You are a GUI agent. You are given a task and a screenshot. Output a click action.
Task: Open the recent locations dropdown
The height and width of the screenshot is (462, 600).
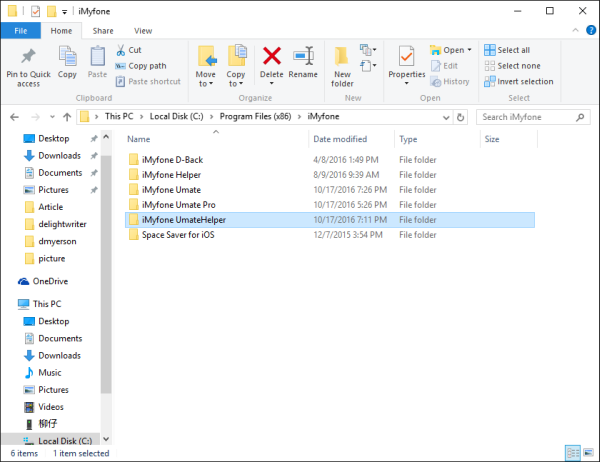(x=52, y=117)
